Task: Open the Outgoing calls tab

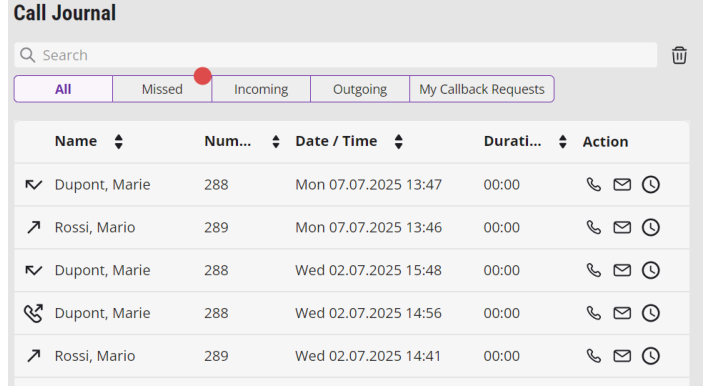Action: click(x=360, y=89)
